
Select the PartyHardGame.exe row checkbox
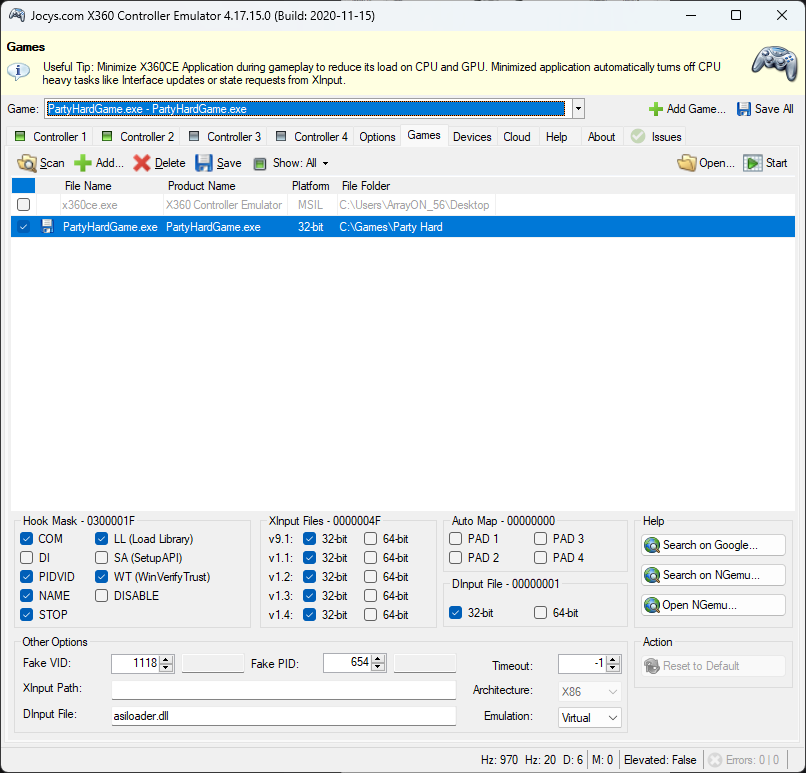(x=24, y=227)
